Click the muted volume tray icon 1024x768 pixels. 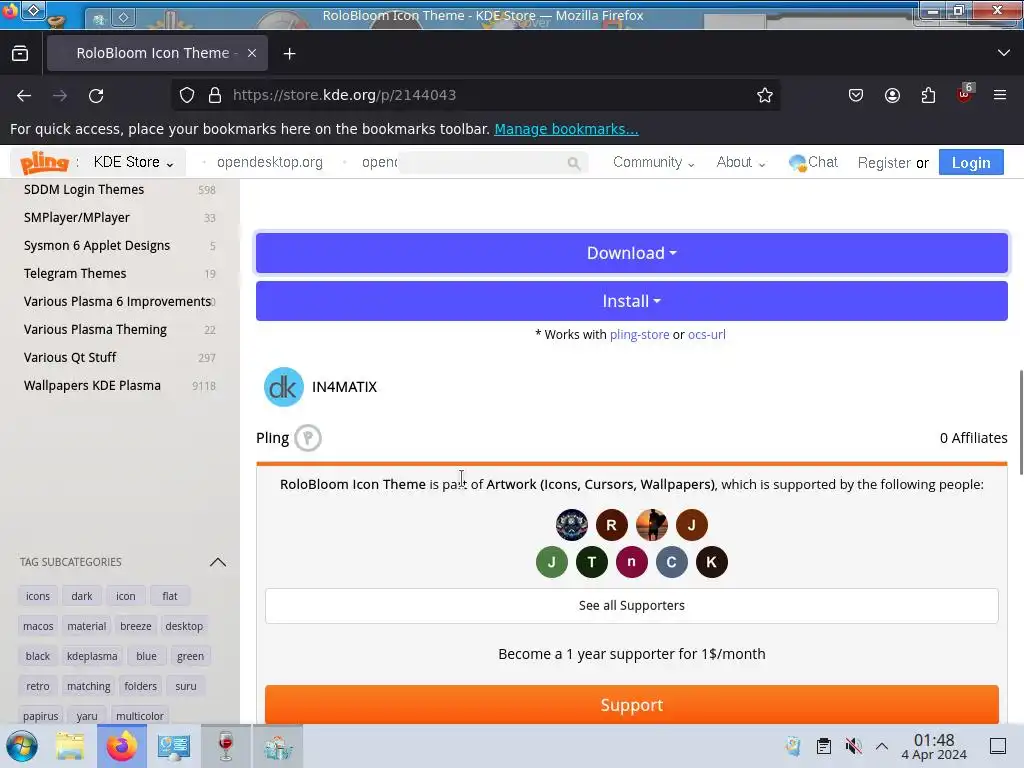click(x=853, y=746)
